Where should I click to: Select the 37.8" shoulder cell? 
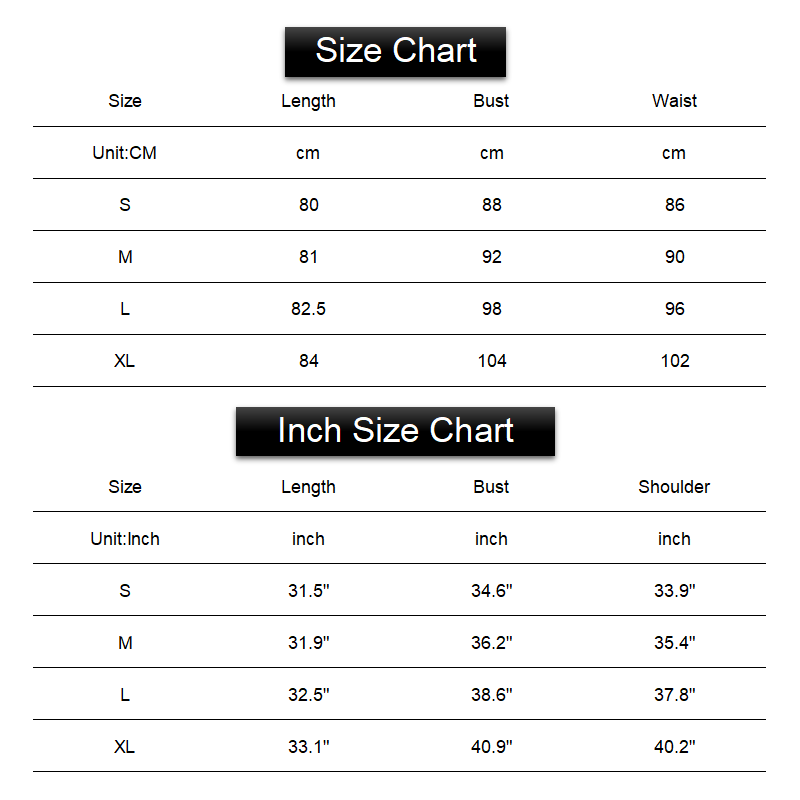click(x=675, y=695)
